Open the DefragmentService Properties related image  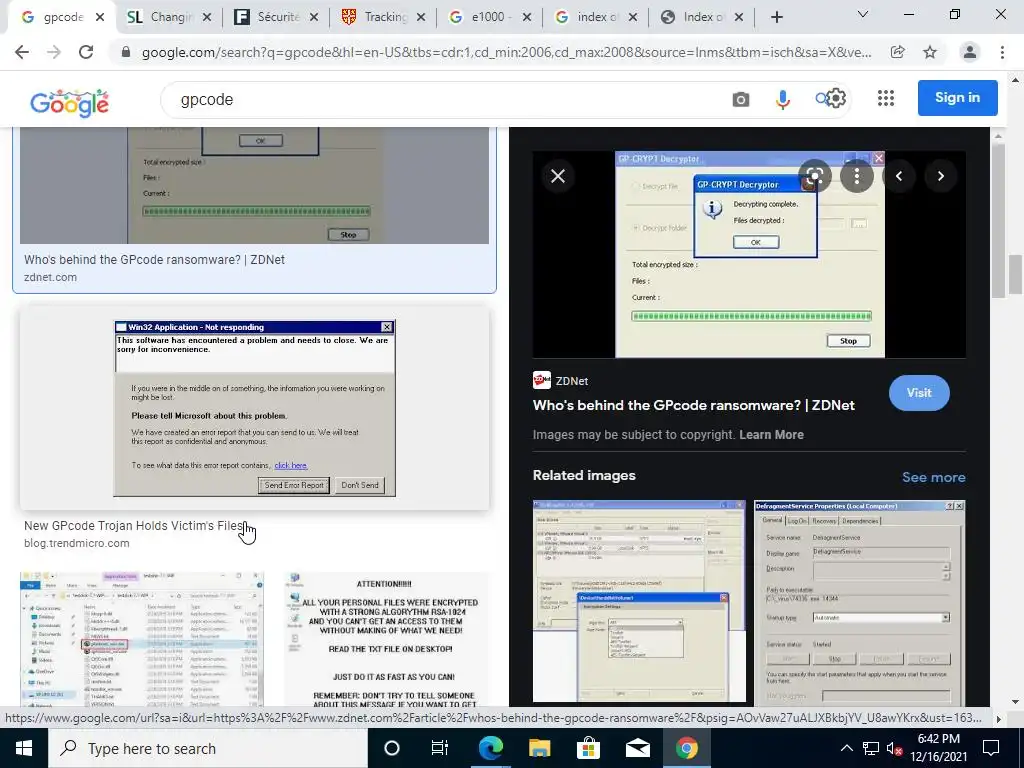click(859, 601)
